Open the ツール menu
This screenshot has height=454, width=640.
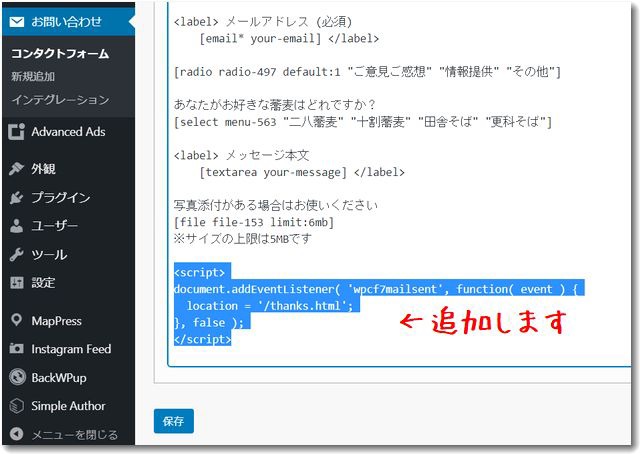pos(69,254)
